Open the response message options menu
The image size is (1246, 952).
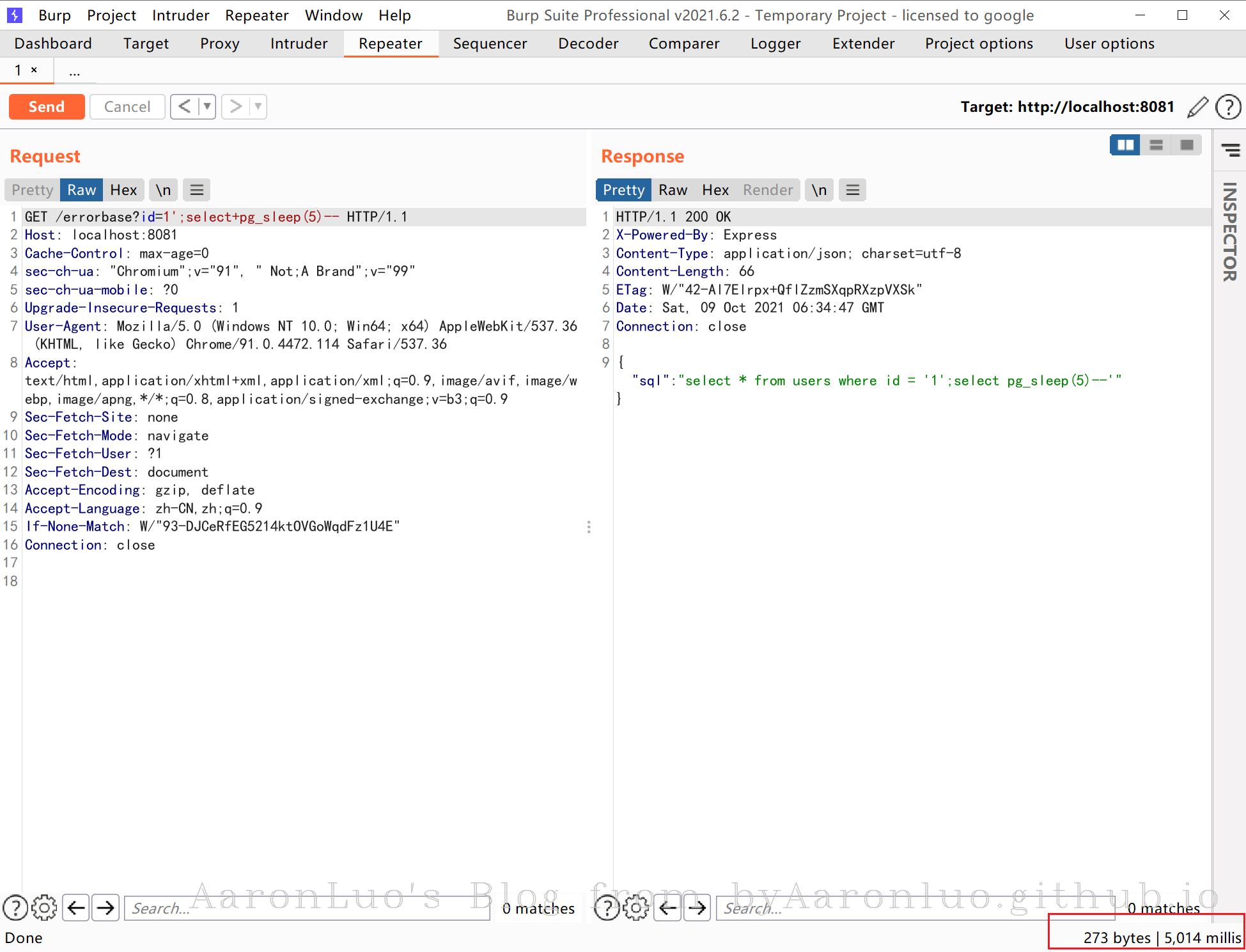(852, 190)
